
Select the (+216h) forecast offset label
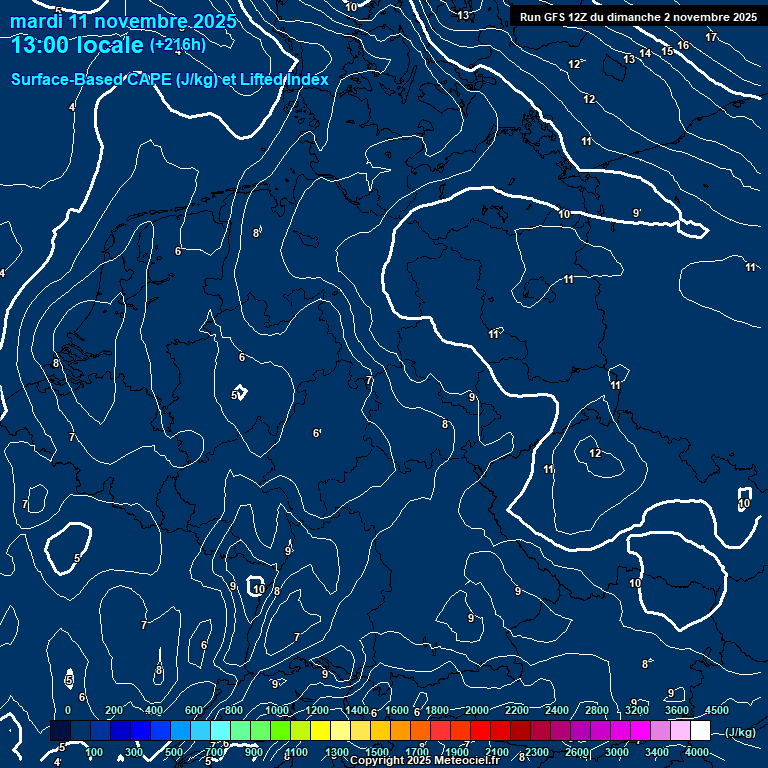coord(177,45)
